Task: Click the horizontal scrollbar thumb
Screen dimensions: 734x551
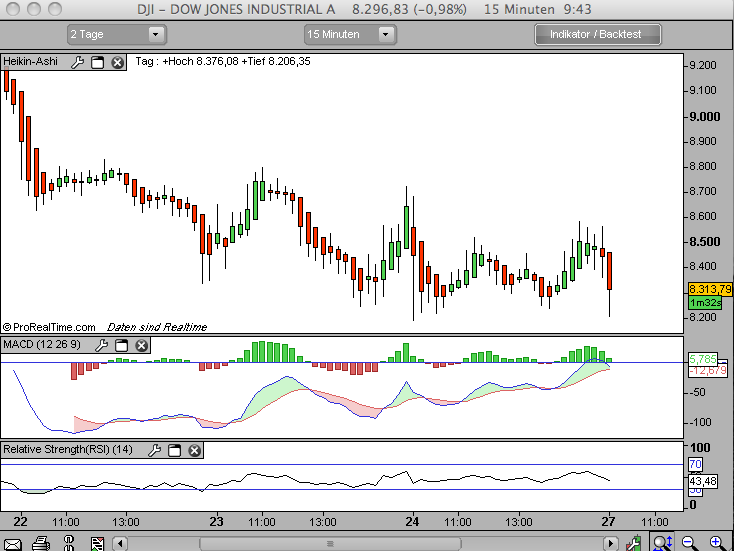Action: coord(330,544)
